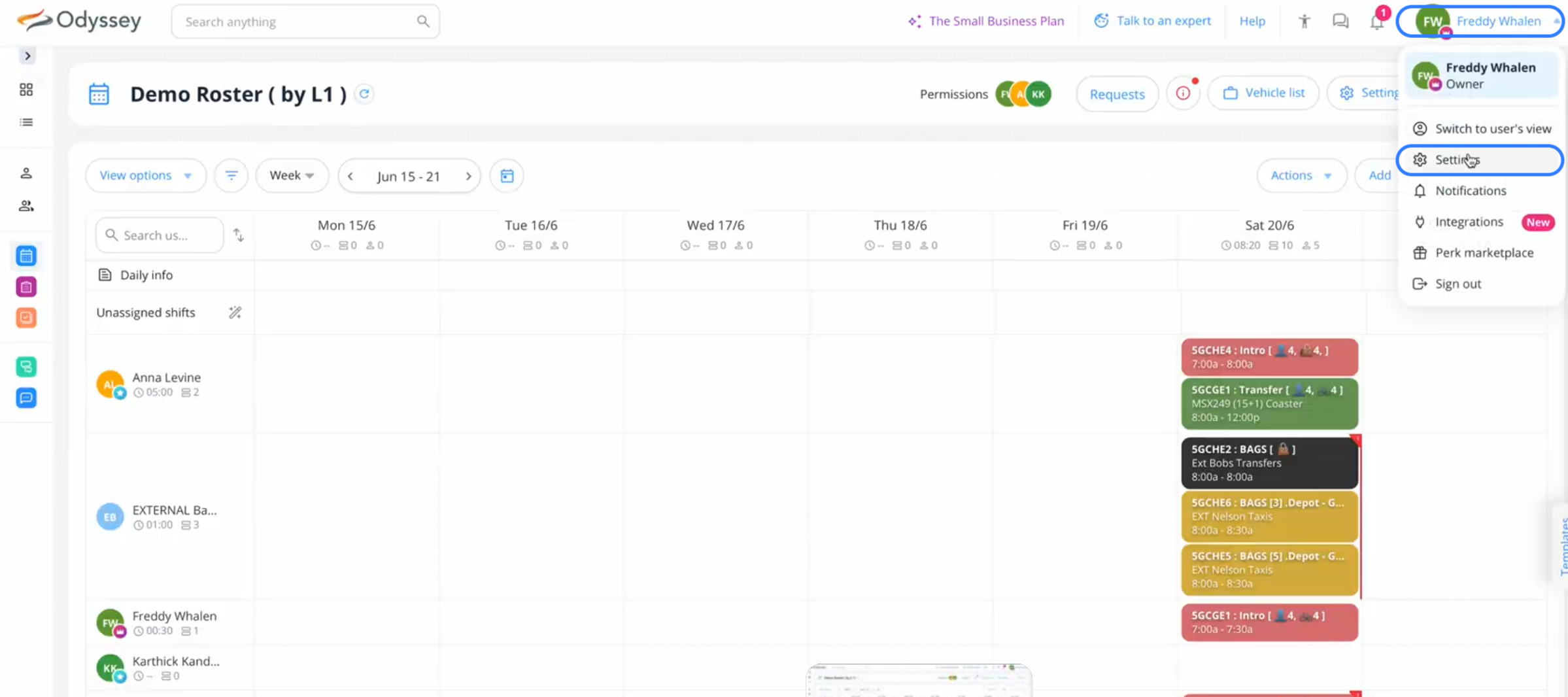Image resolution: width=1568 pixels, height=697 pixels.
Task: Select Freddy Whalen in the user list
Action: 170,622
